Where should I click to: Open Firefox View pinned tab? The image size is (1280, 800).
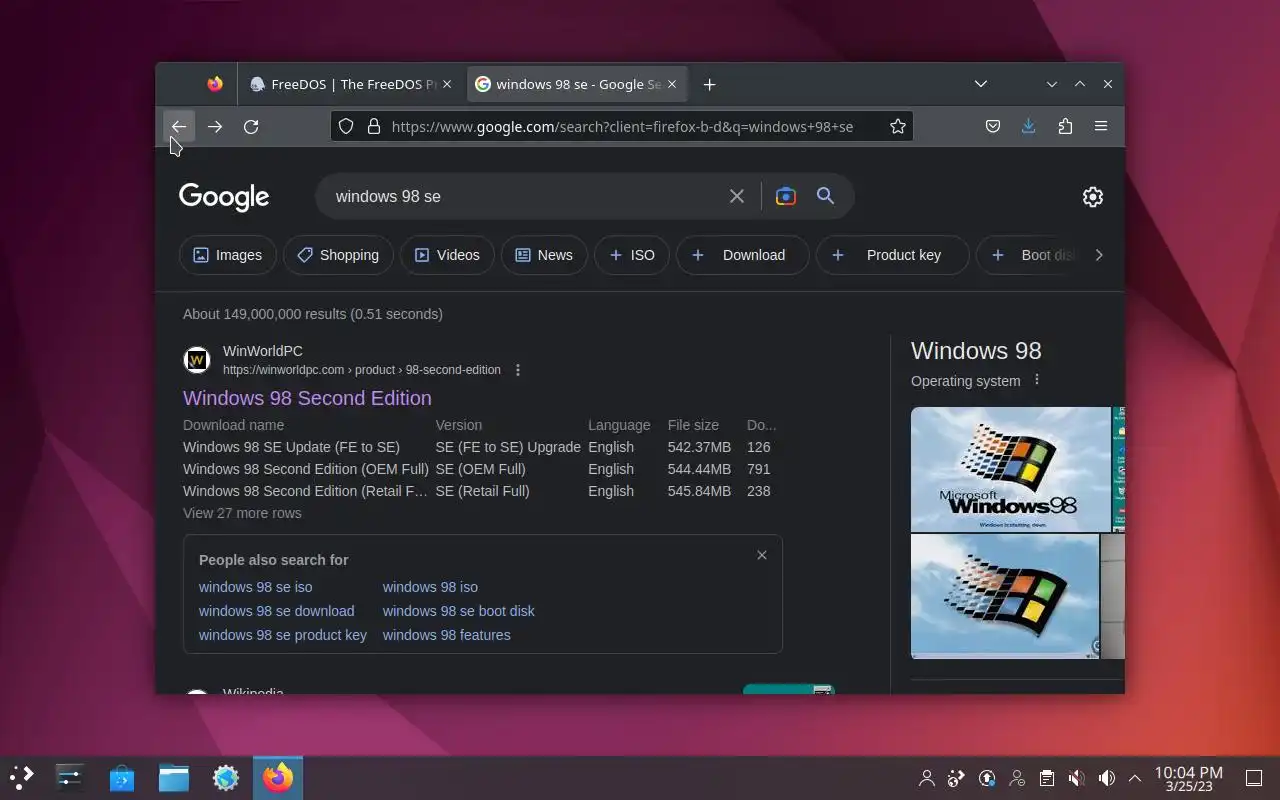click(215, 84)
